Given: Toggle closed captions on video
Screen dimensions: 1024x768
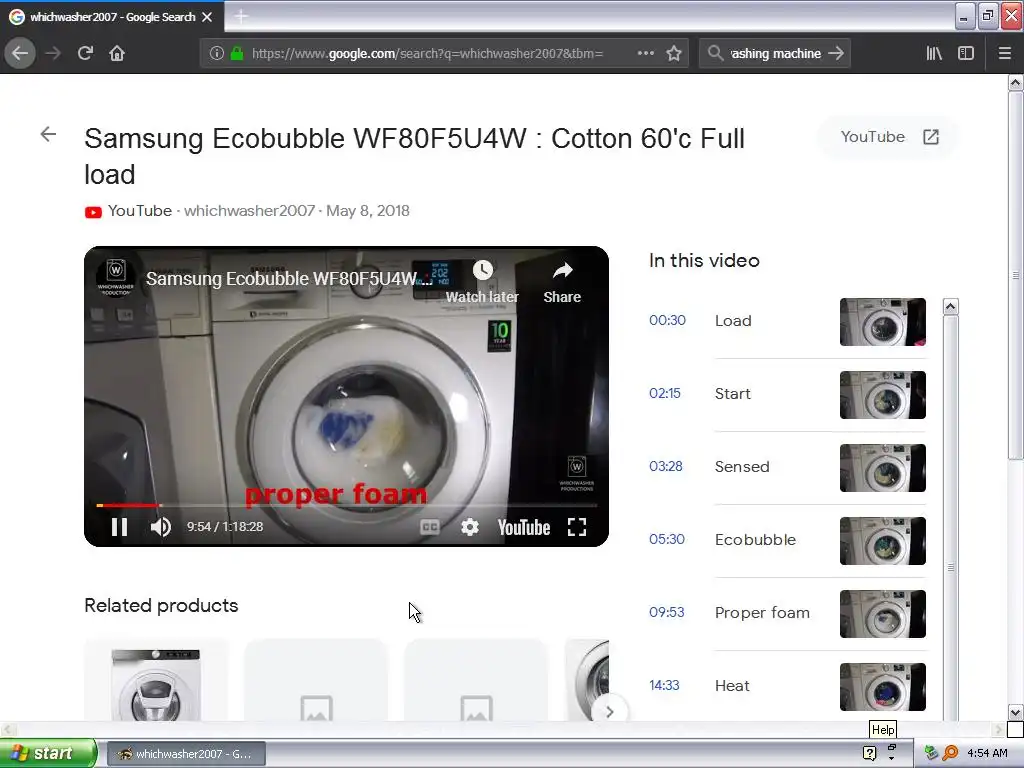Looking at the screenshot, I should click(x=430, y=527).
